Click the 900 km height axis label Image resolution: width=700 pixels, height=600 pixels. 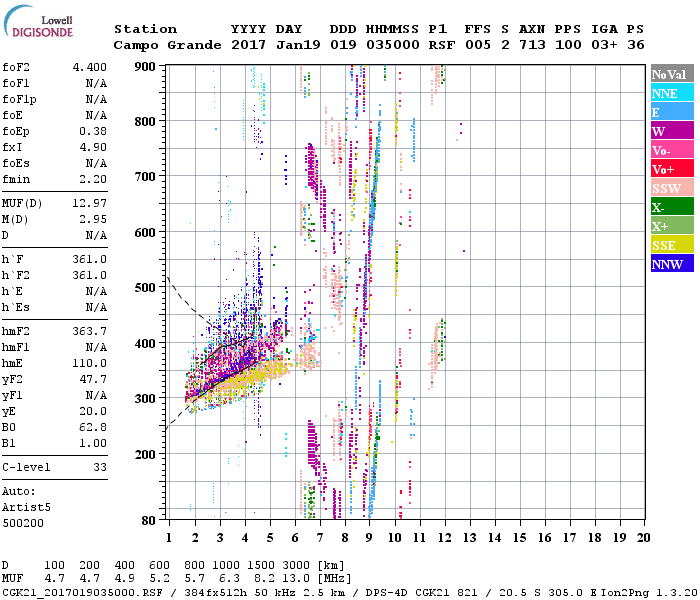pos(147,66)
